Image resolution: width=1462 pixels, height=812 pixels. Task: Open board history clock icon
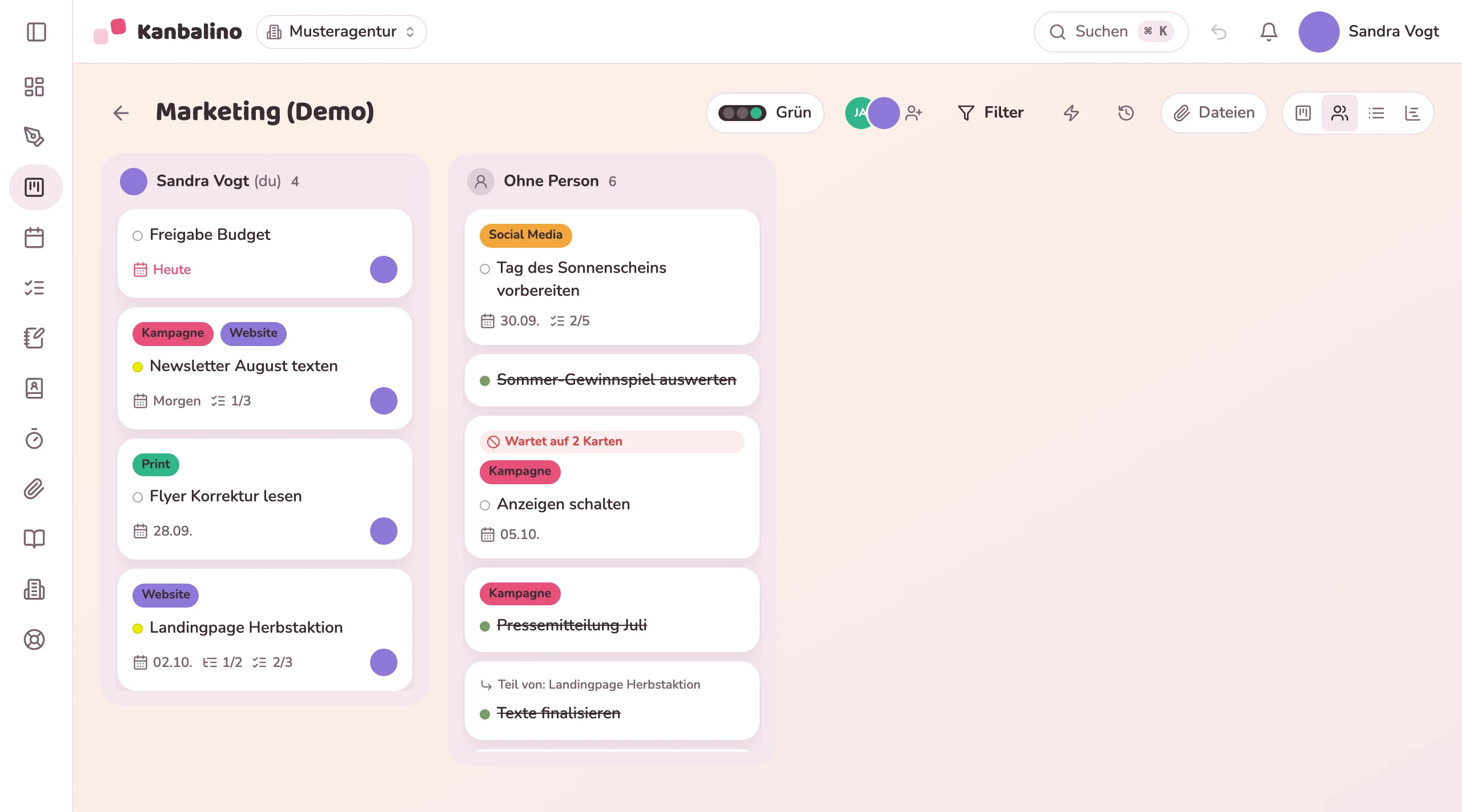coord(1126,113)
